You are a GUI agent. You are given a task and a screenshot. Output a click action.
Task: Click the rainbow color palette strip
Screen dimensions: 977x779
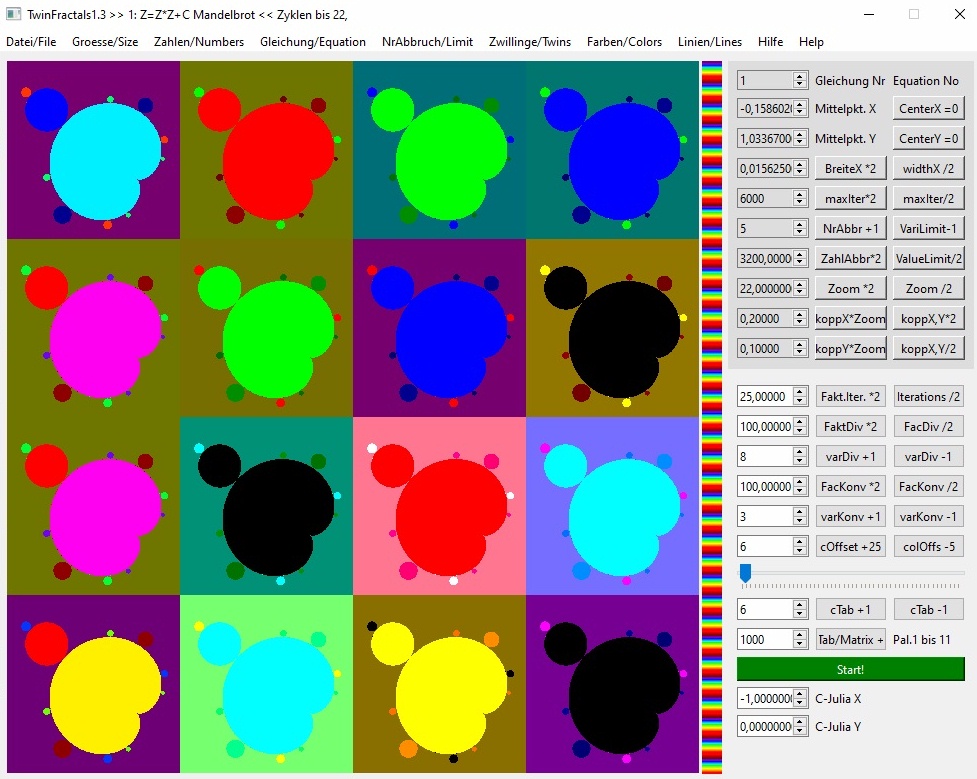[712, 417]
